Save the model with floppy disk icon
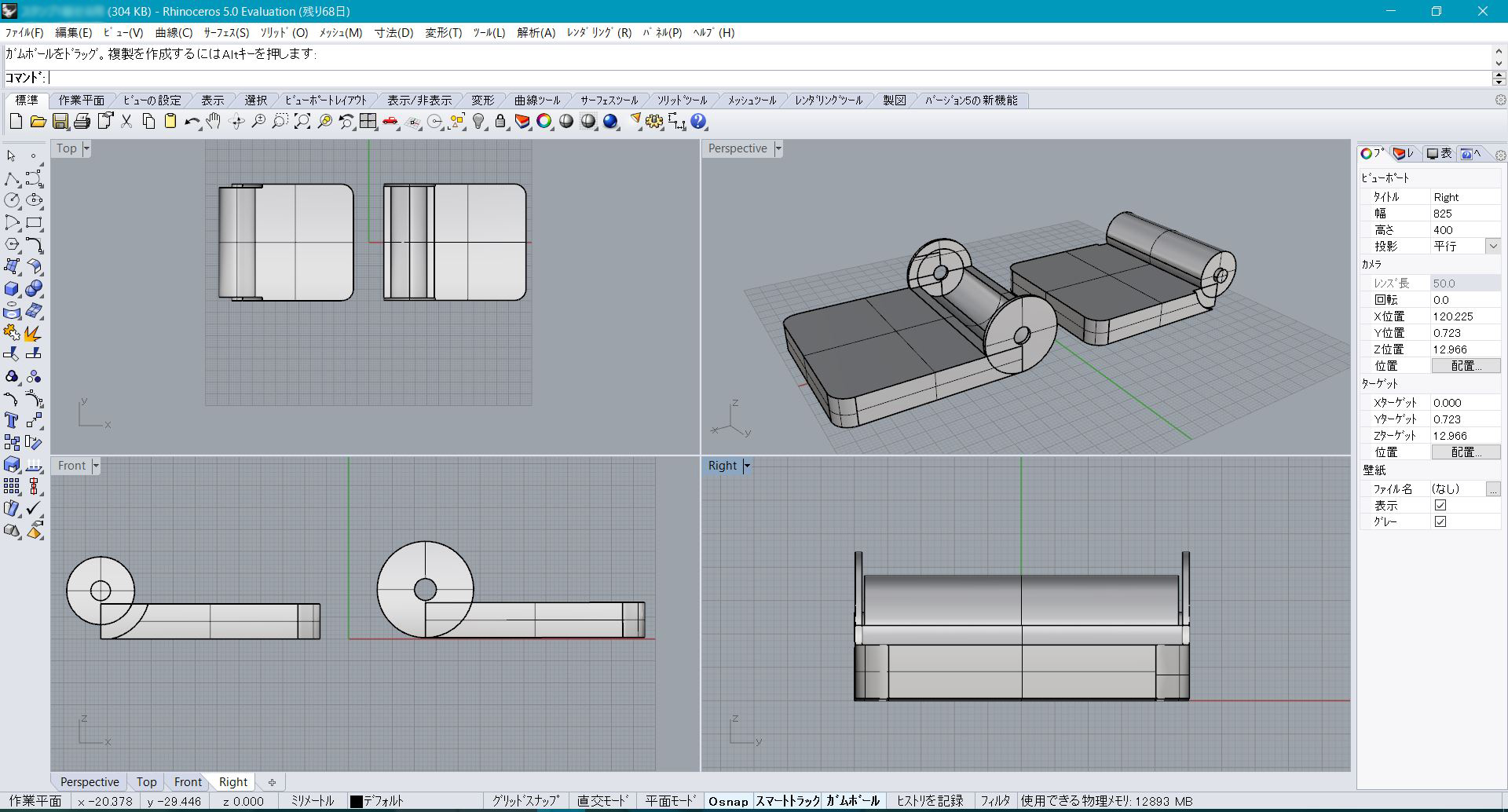The image size is (1508, 812). coord(60,122)
